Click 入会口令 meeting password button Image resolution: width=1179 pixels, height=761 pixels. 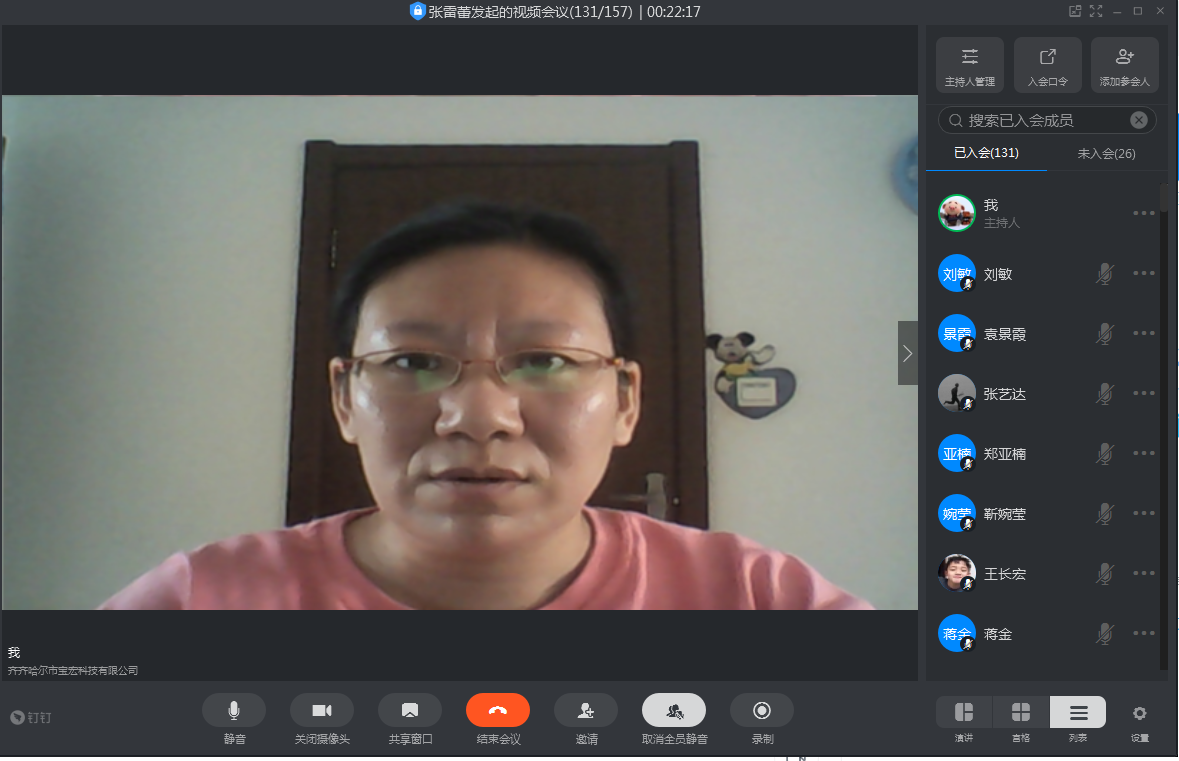tap(1047, 65)
